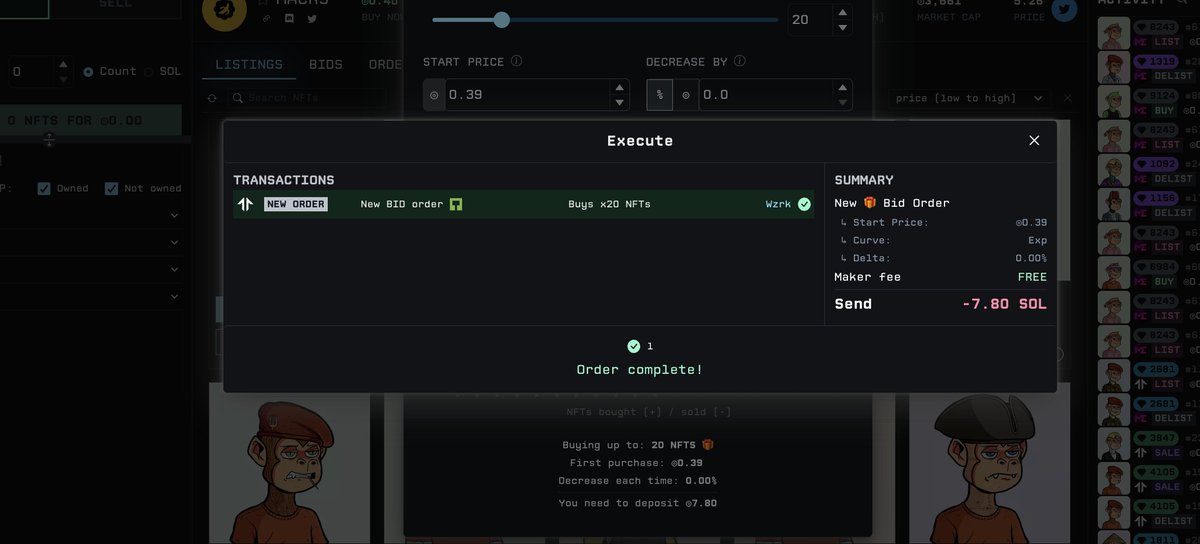Click the green checkmark above Order complete
The image size is (1200, 544).
pos(633,346)
